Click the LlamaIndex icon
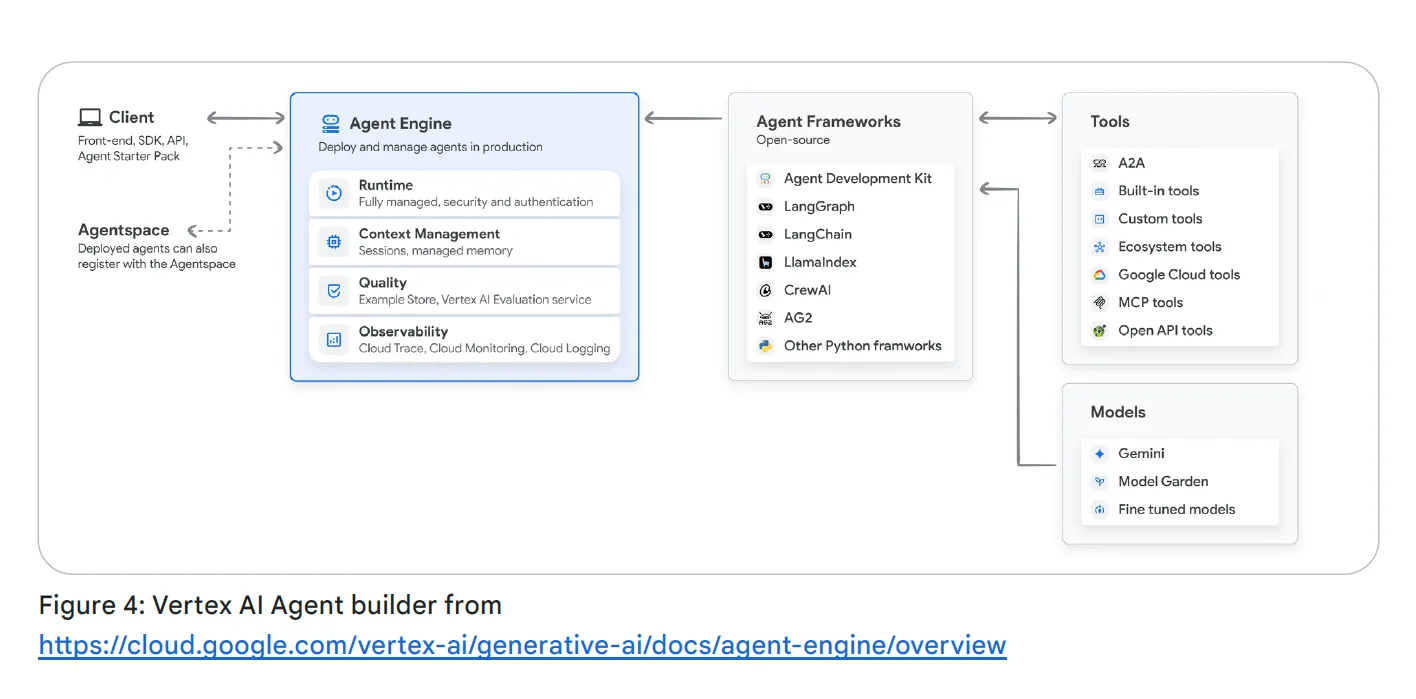Screen dimensions: 1416x699 click(x=766, y=263)
